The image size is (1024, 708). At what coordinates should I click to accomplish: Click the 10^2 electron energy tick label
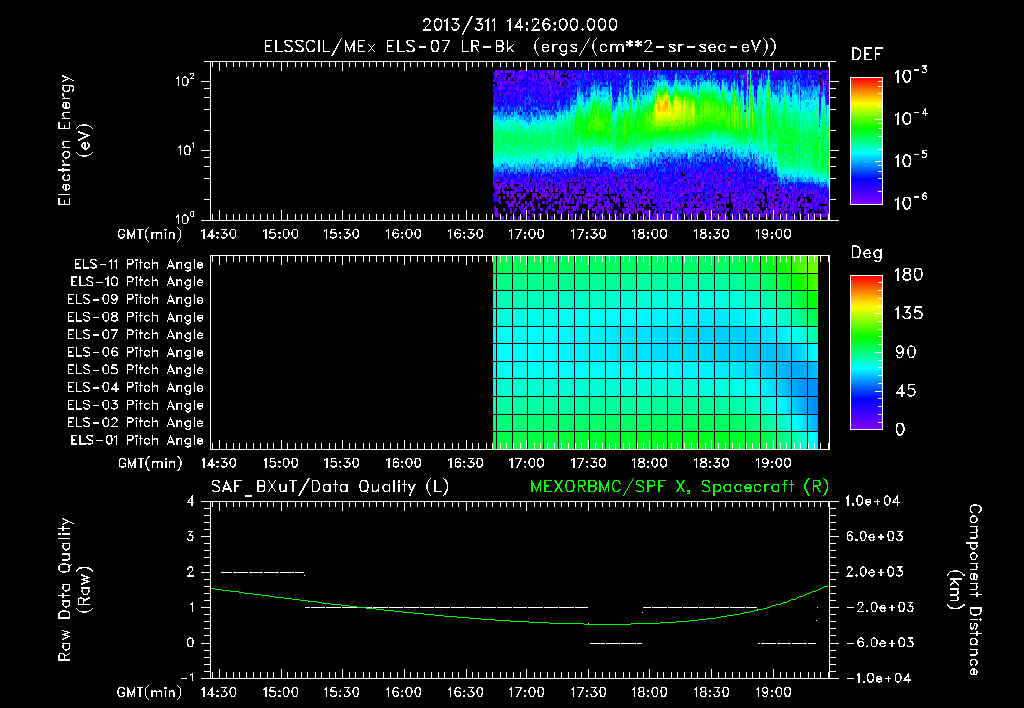click(x=185, y=82)
